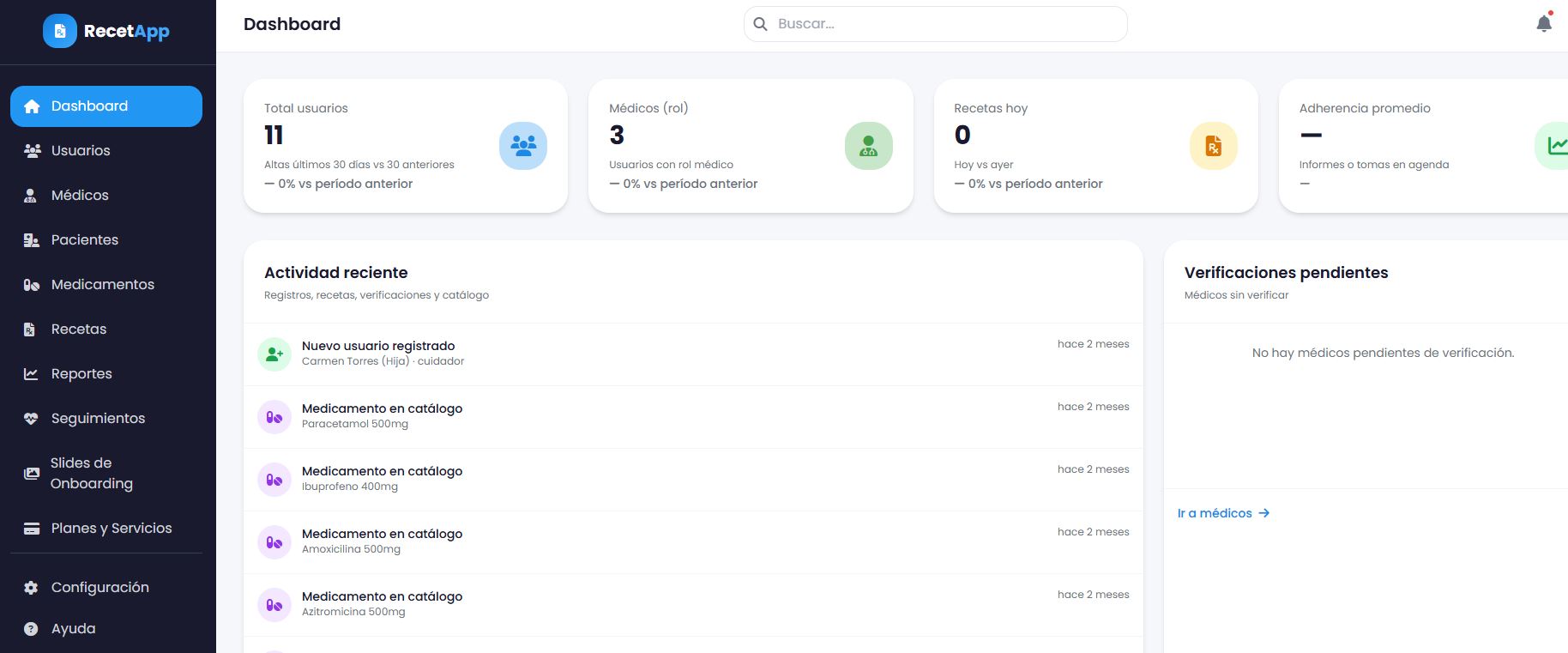Click the Dashboard home icon in sidebar
This screenshot has height=653, width=1568.
[x=32, y=106]
